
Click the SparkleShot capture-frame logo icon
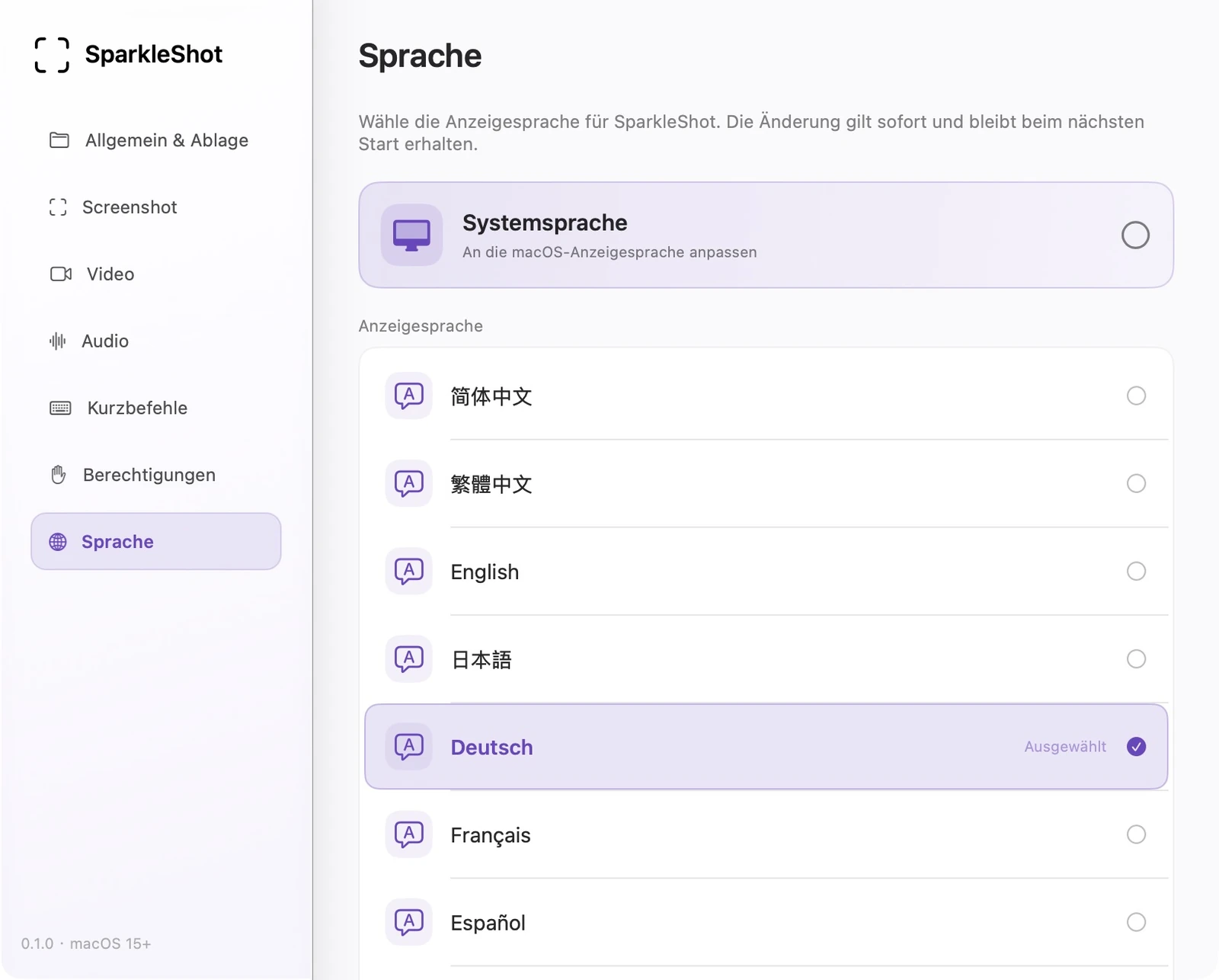tap(52, 55)
